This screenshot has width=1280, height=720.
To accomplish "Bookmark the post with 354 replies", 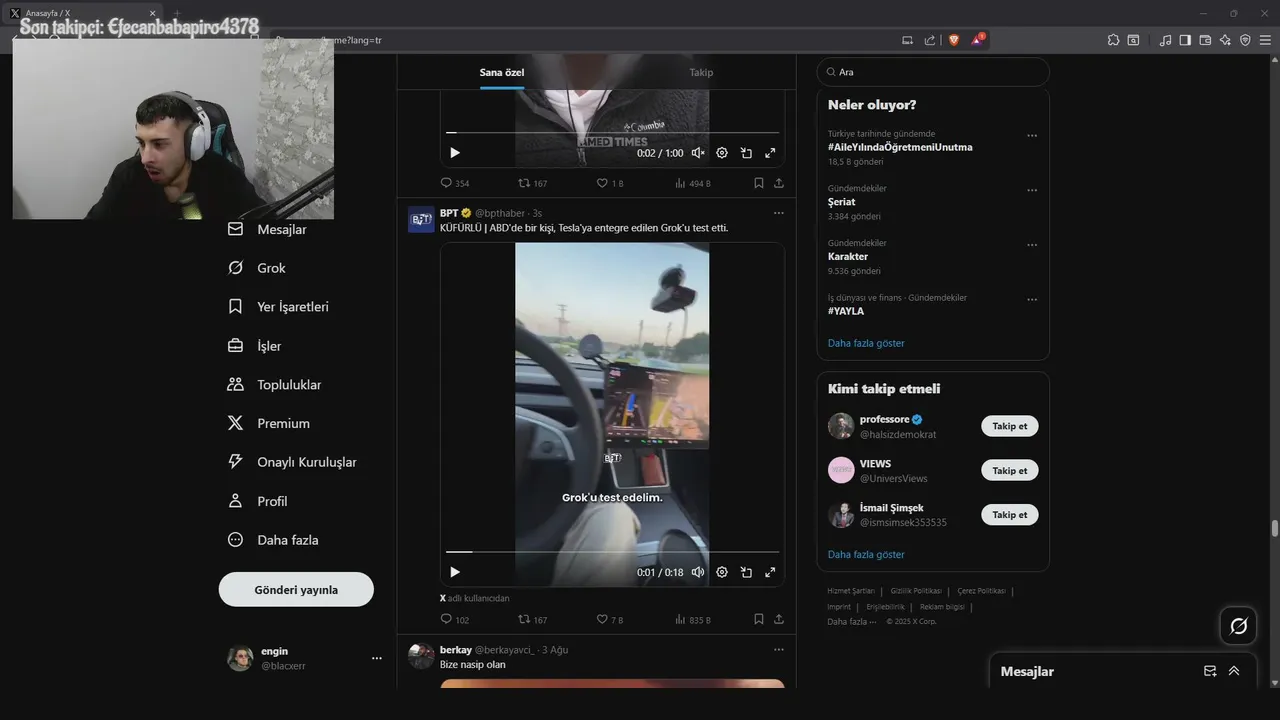I will 759,183.
